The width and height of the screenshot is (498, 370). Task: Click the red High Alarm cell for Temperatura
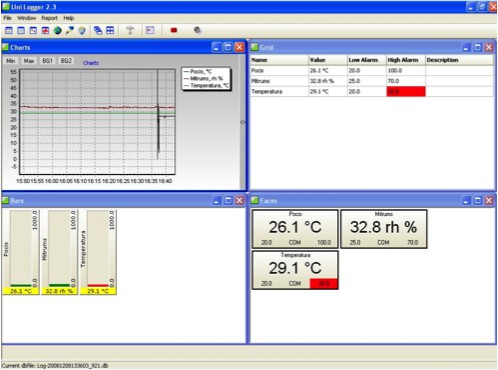(406, 91)
